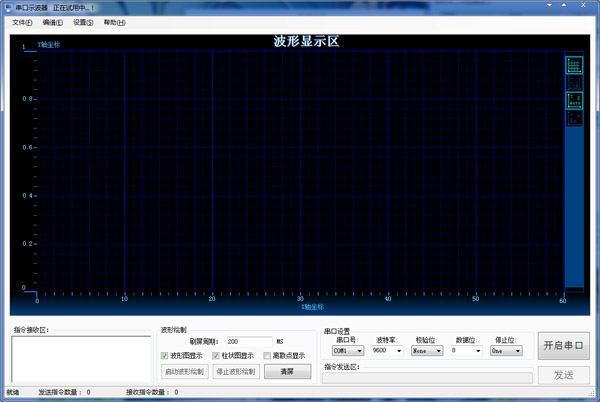The width and height of the screenshot is (600, 402).
Task: Click the axis icon below Auto icon
Action: point(574,118)
